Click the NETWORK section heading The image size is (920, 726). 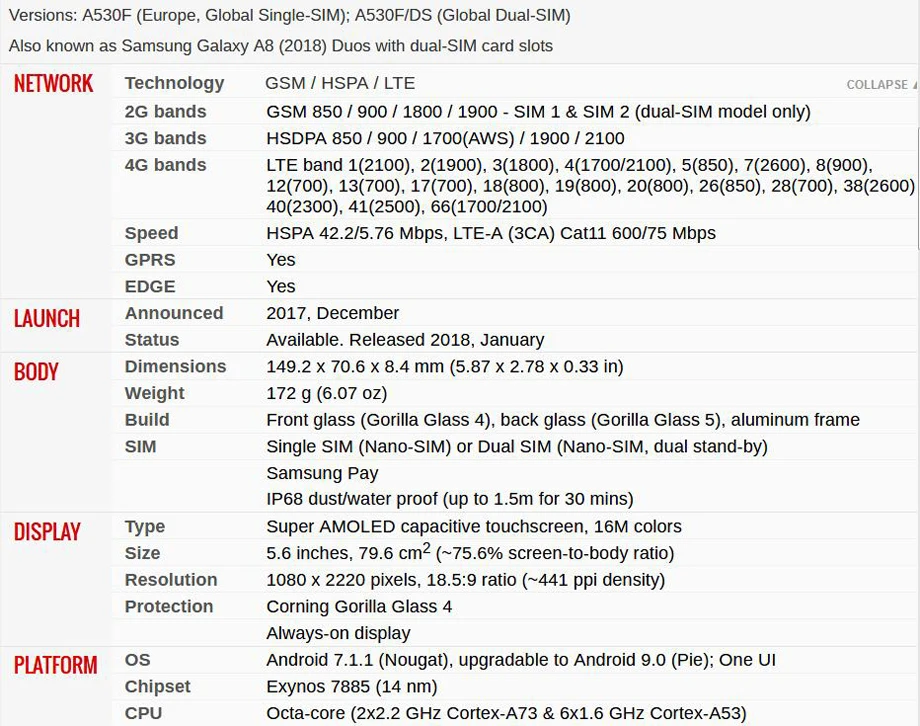pos(53,83)
